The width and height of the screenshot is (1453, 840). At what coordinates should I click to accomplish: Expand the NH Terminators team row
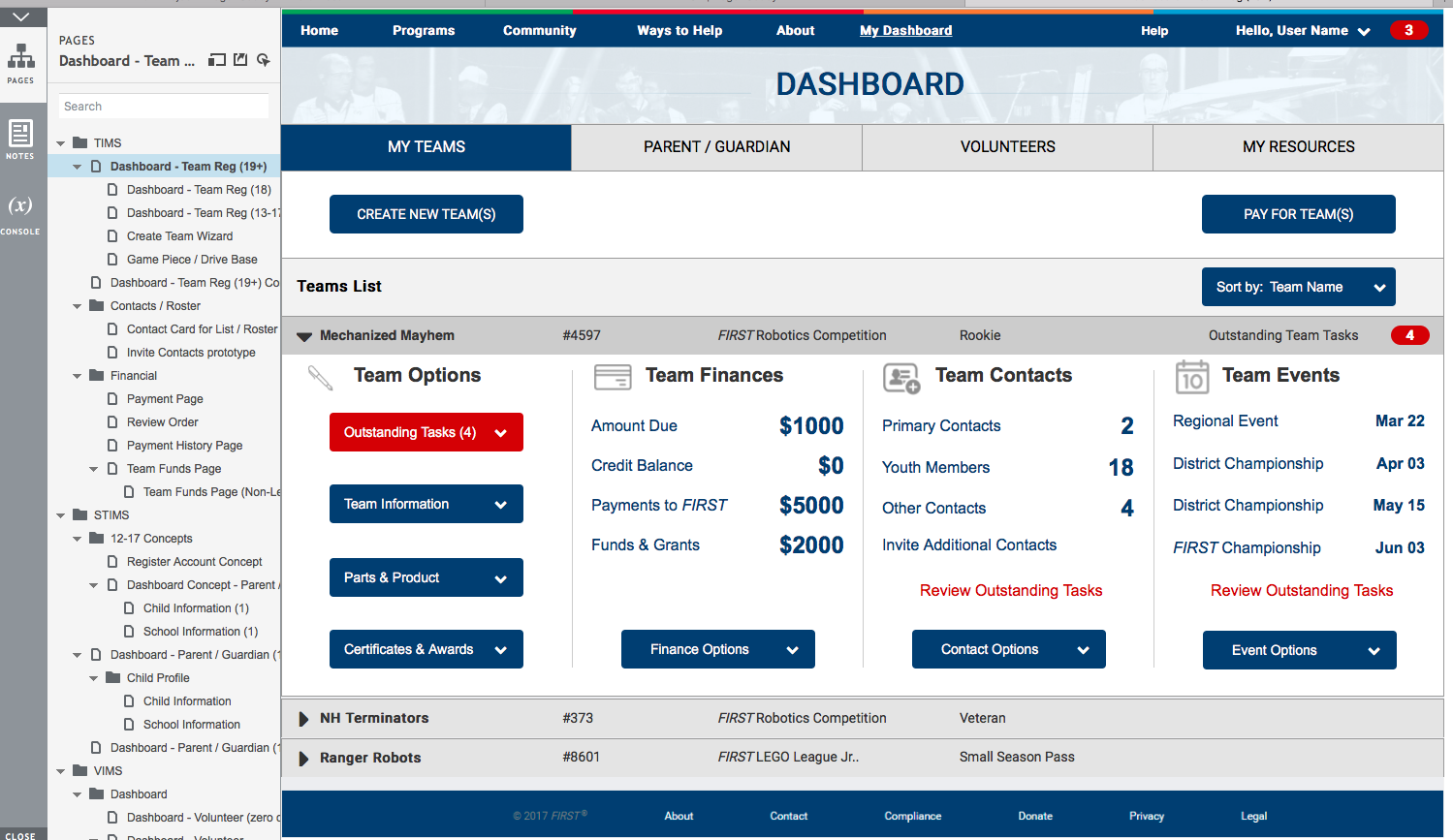tap(303, 719)
